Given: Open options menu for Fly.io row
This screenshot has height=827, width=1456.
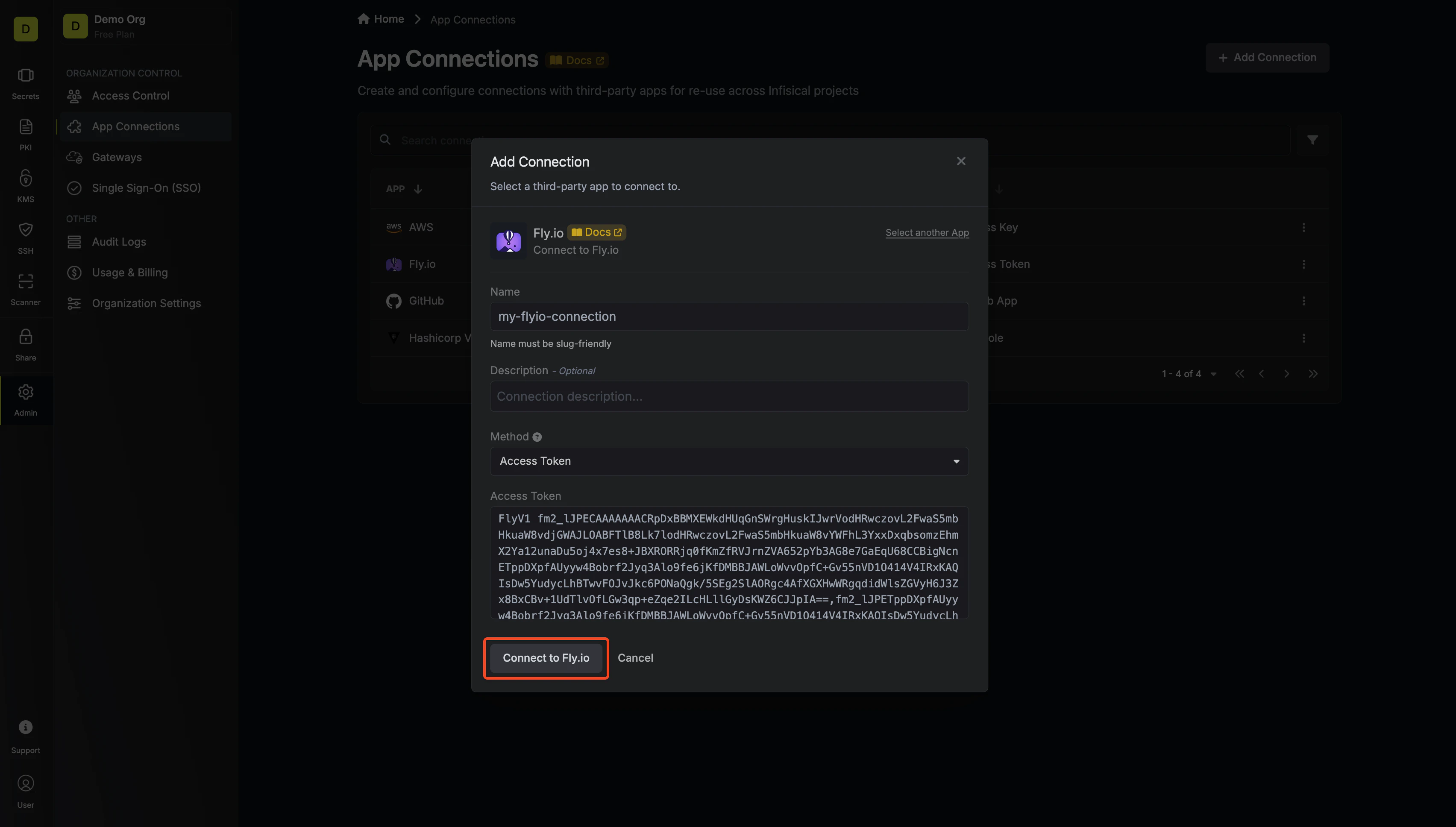Looking at the screenshot, I should pyautogui.click(x=1304, y=264).
